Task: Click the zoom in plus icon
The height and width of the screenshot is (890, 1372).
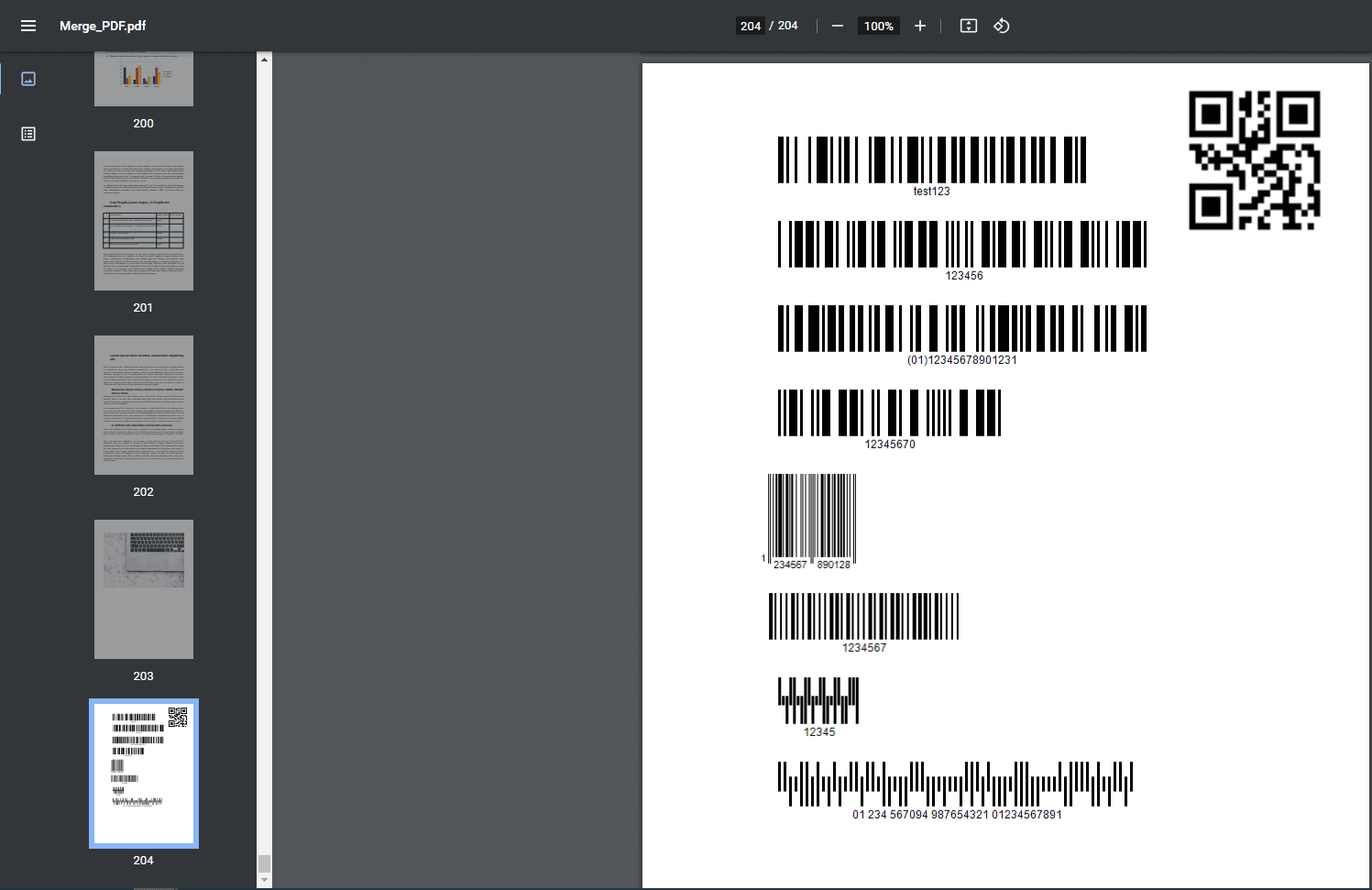Action: tap(920, 26)
